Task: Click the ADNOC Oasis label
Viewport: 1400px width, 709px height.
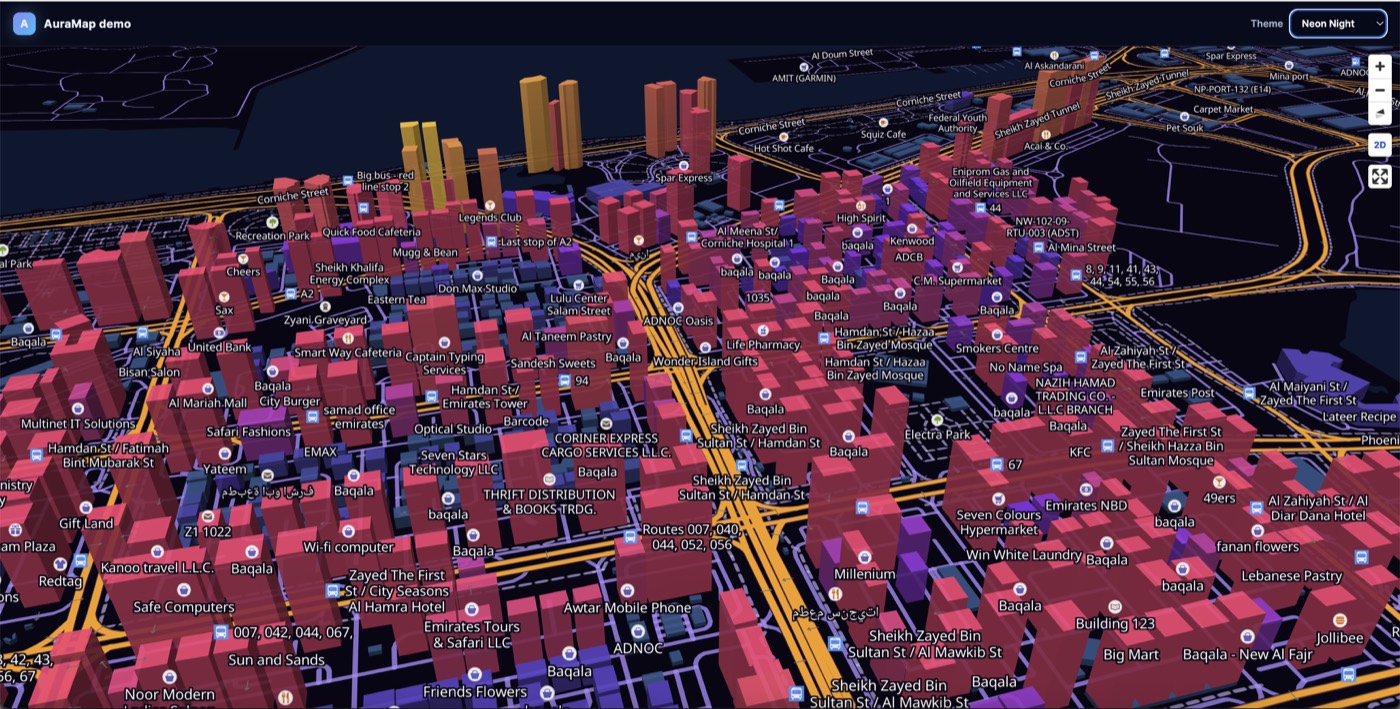Action: (x=678, y=321)
